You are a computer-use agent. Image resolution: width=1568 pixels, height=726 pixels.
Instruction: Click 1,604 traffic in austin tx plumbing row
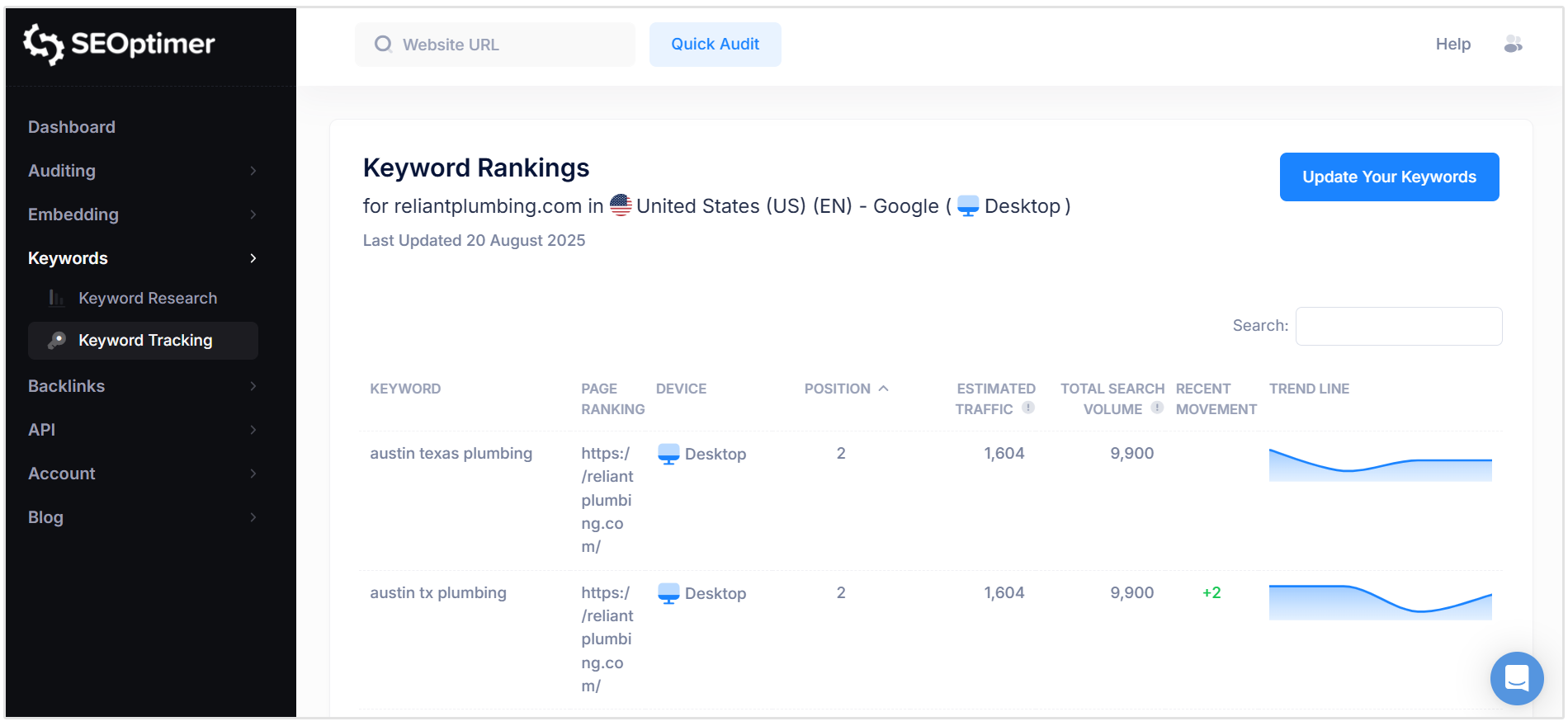coord(1004,592)
